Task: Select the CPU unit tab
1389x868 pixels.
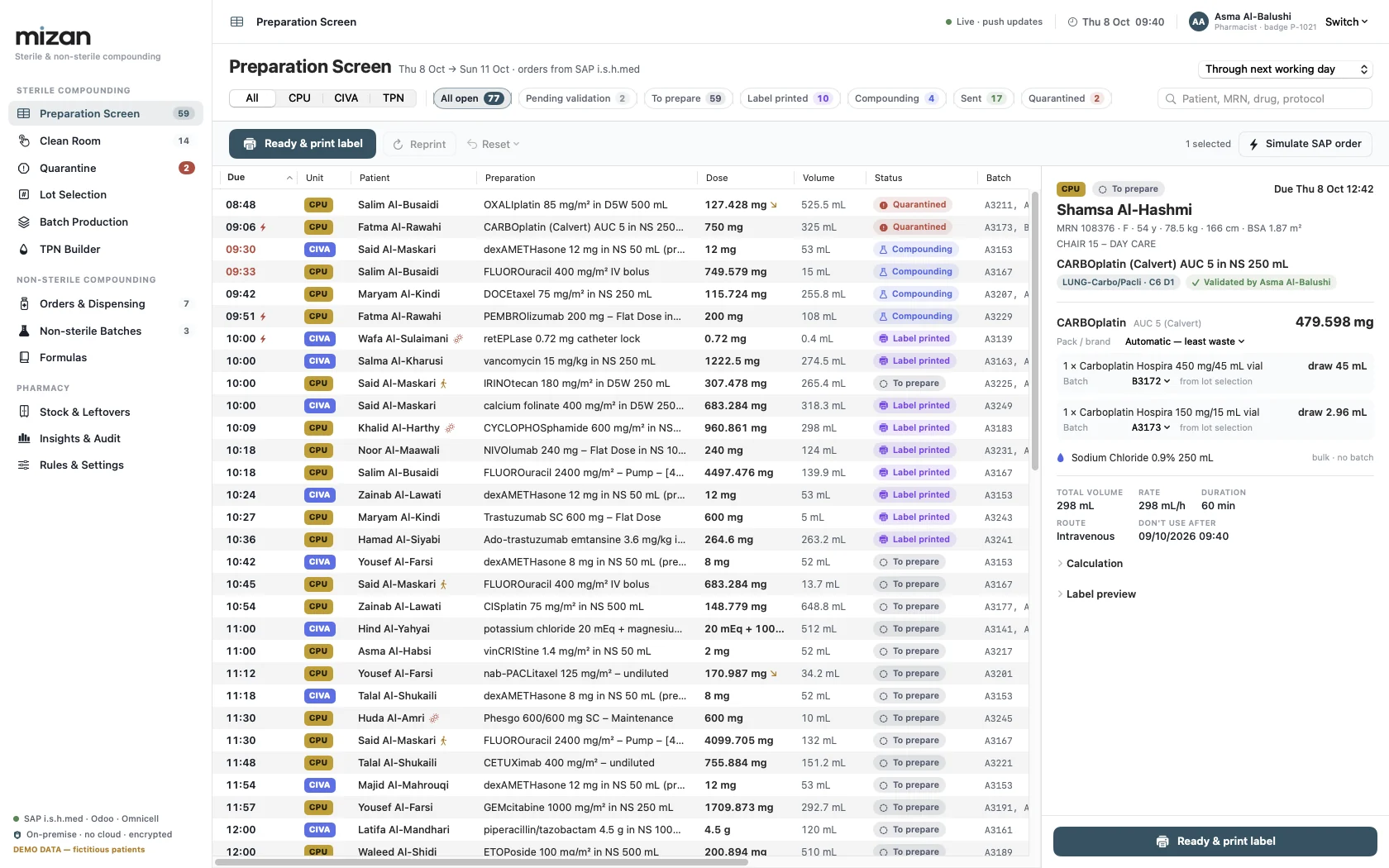Action: [x=299, y=98]
